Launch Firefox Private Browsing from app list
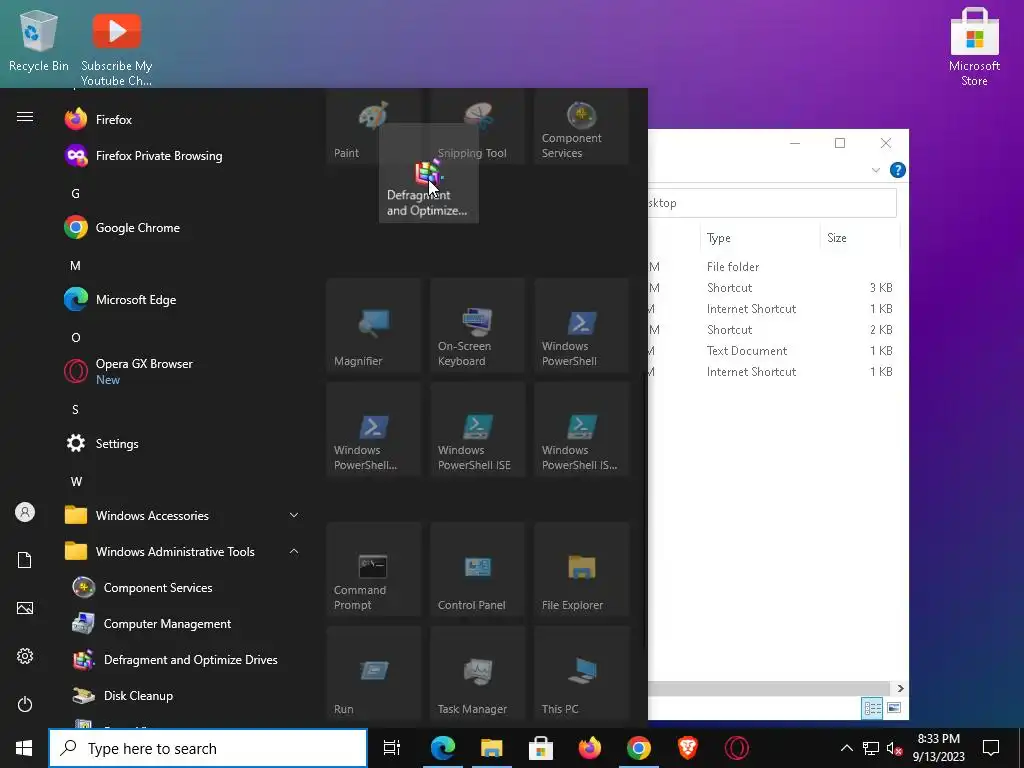Image resolution: width=1024 pixels, height=768 pixels. click(x=183, y=155)
